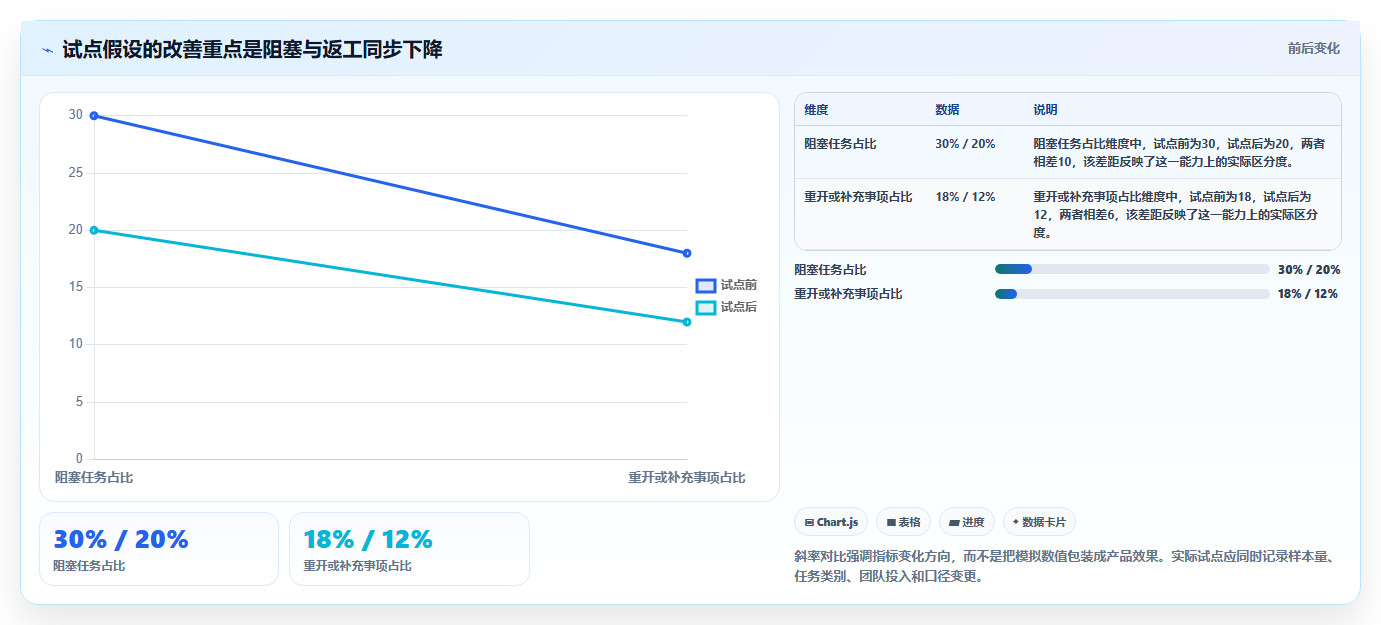Screen dimensions: 1381x625
Task: Click the heading 试点假设的改善重点是阻塞与返工同步下降
Action: [x=252, y=49]
